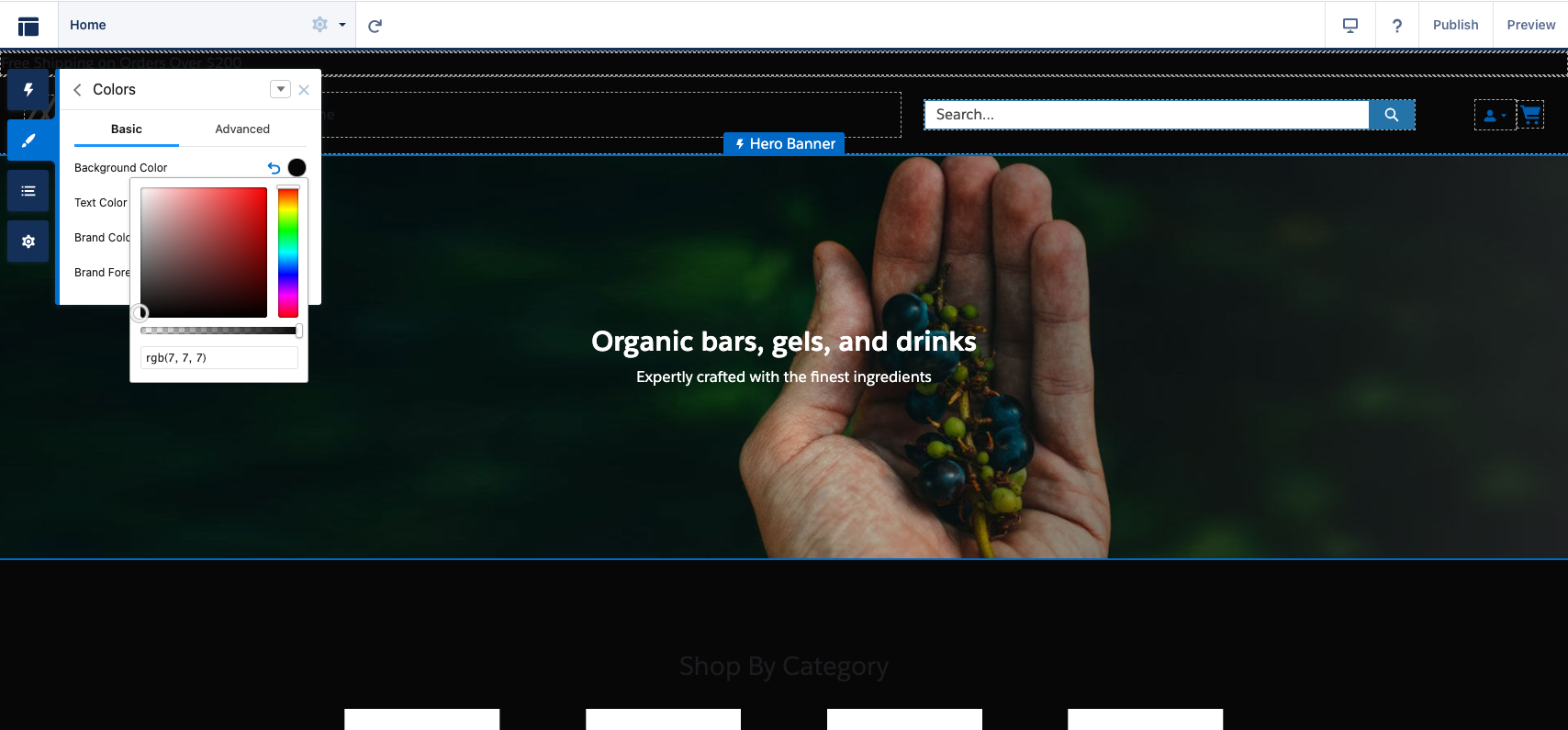
Task: Expand the Colors panel dropdown arrow
Action: pos(281,89)
